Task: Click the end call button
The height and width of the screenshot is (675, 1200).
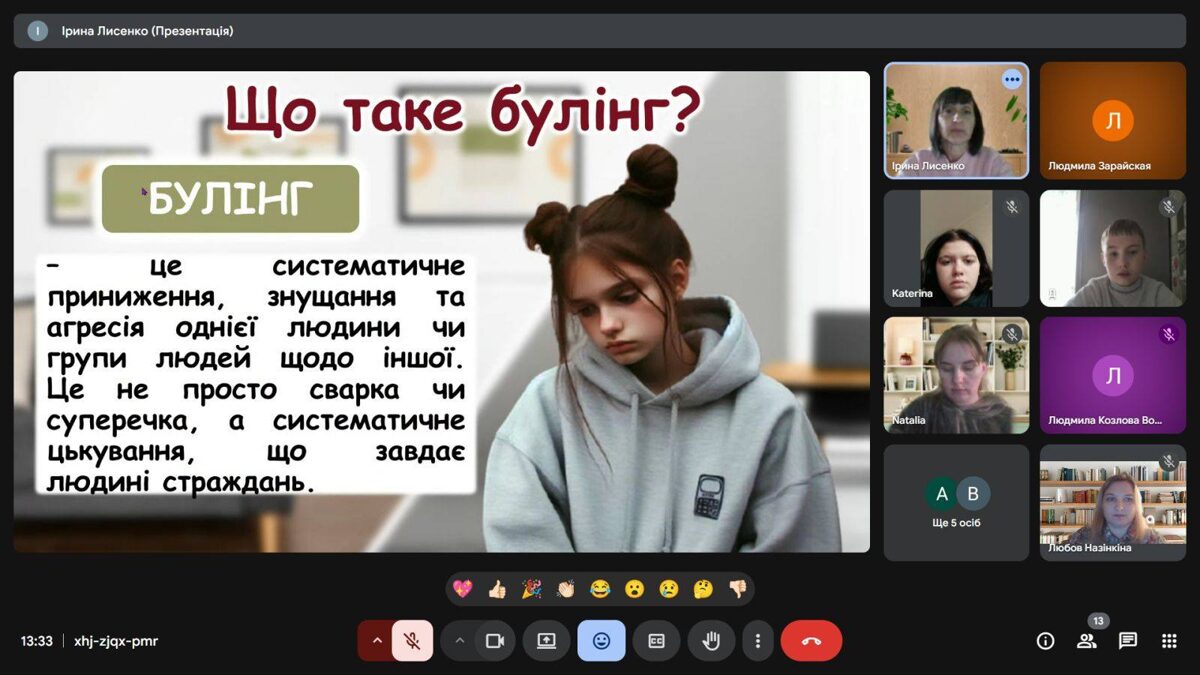Action: (811, 641)
